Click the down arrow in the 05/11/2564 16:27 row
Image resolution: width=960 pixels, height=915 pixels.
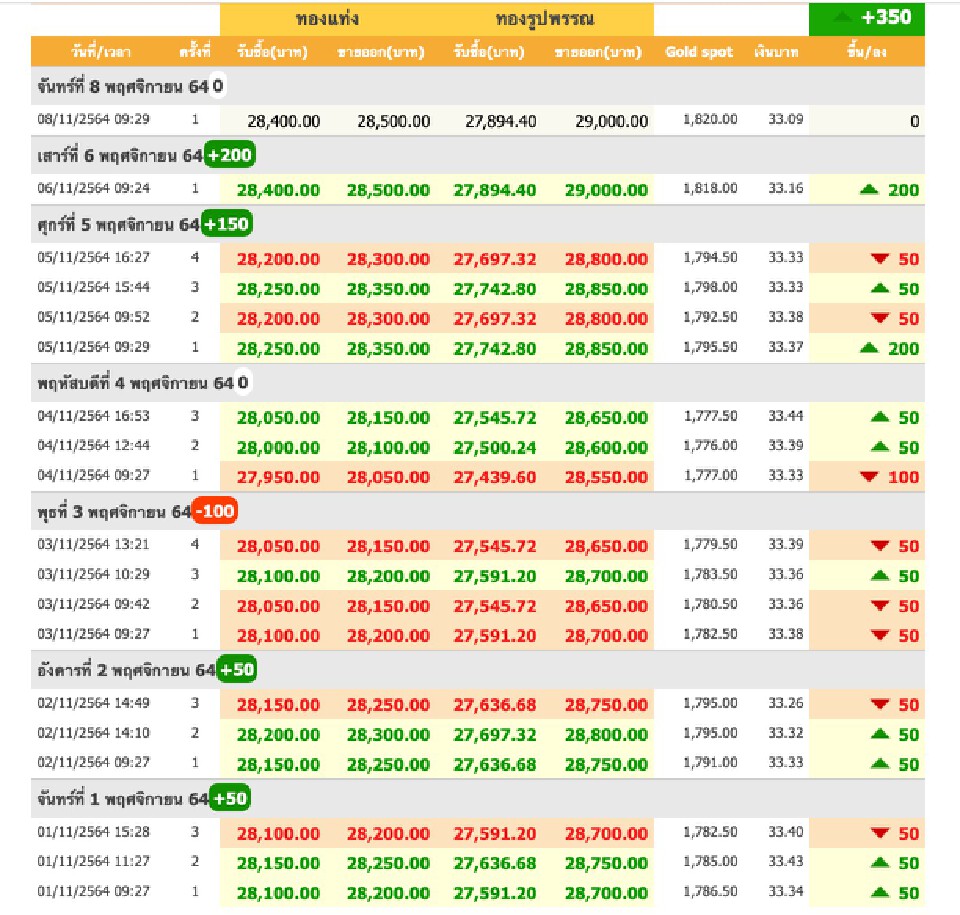tap(880, 258)
